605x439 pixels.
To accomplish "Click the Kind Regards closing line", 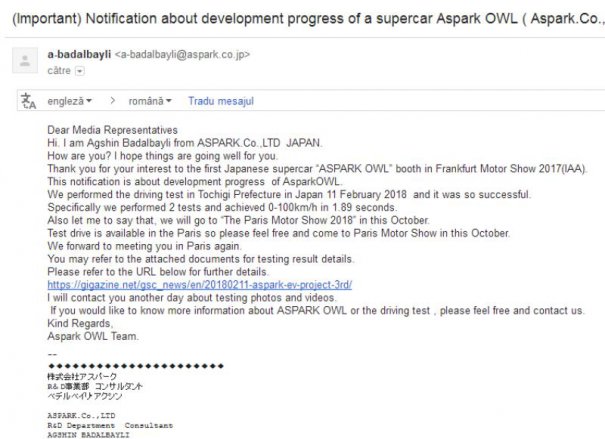I will tap(80, 323).
